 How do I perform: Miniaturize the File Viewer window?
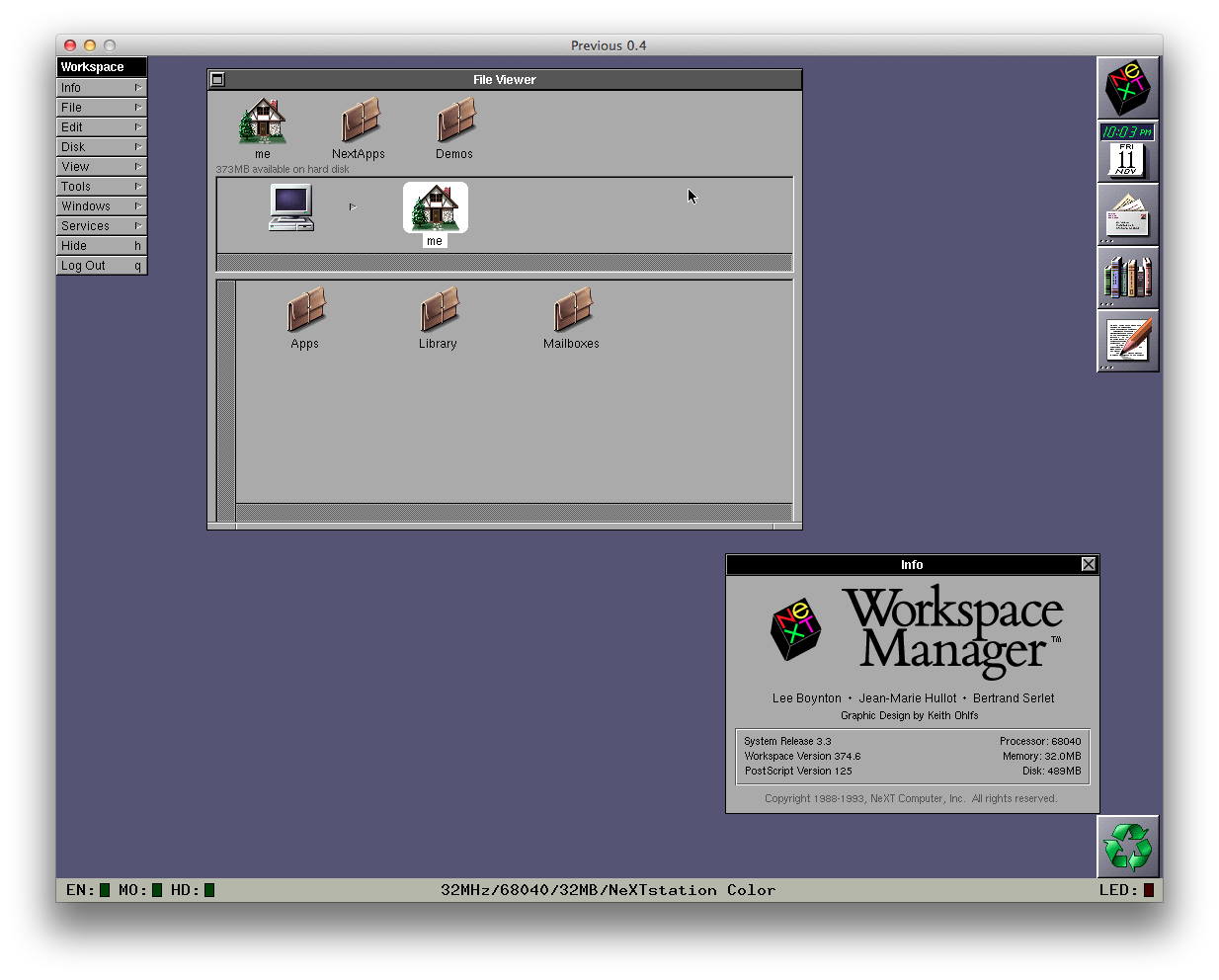(218, 80)
